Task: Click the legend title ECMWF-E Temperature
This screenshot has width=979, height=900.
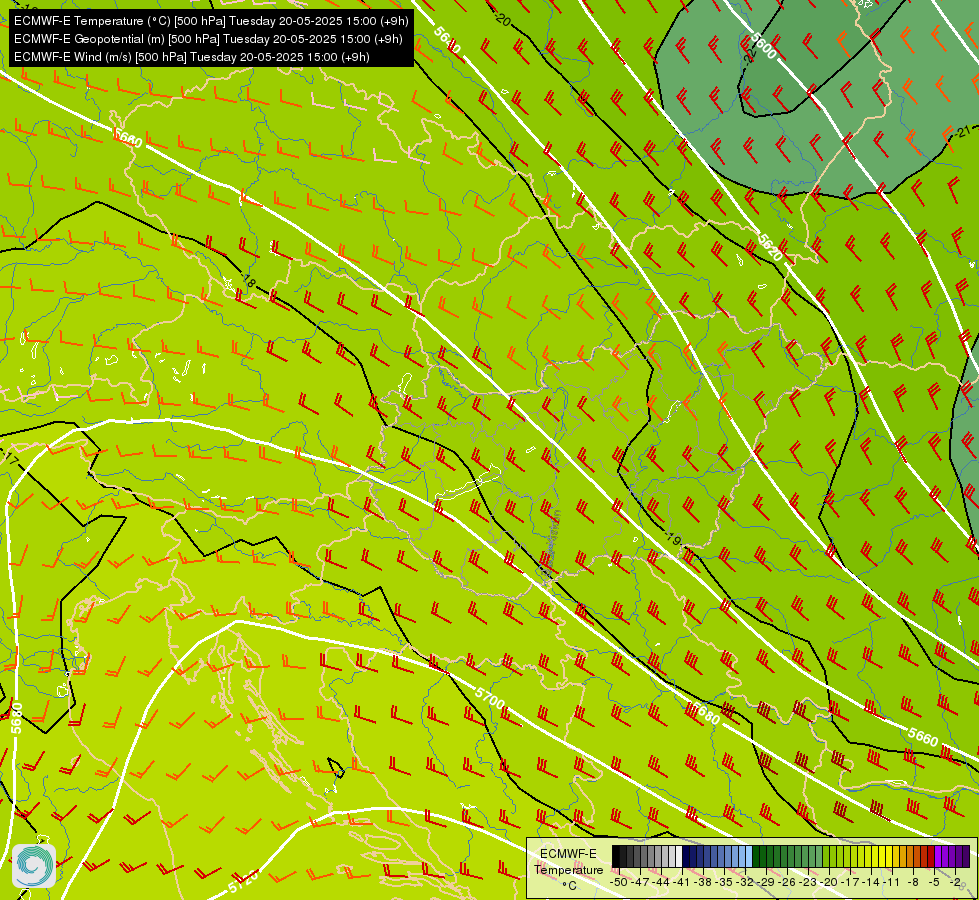Action: (x=569, y=861)
